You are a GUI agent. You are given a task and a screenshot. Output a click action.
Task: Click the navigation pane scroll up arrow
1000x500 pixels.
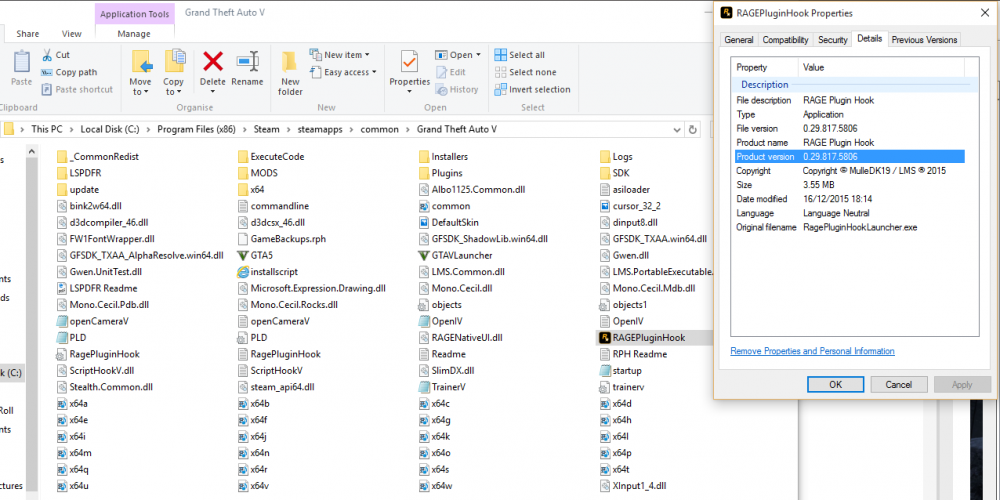click(x=31, y=151)
